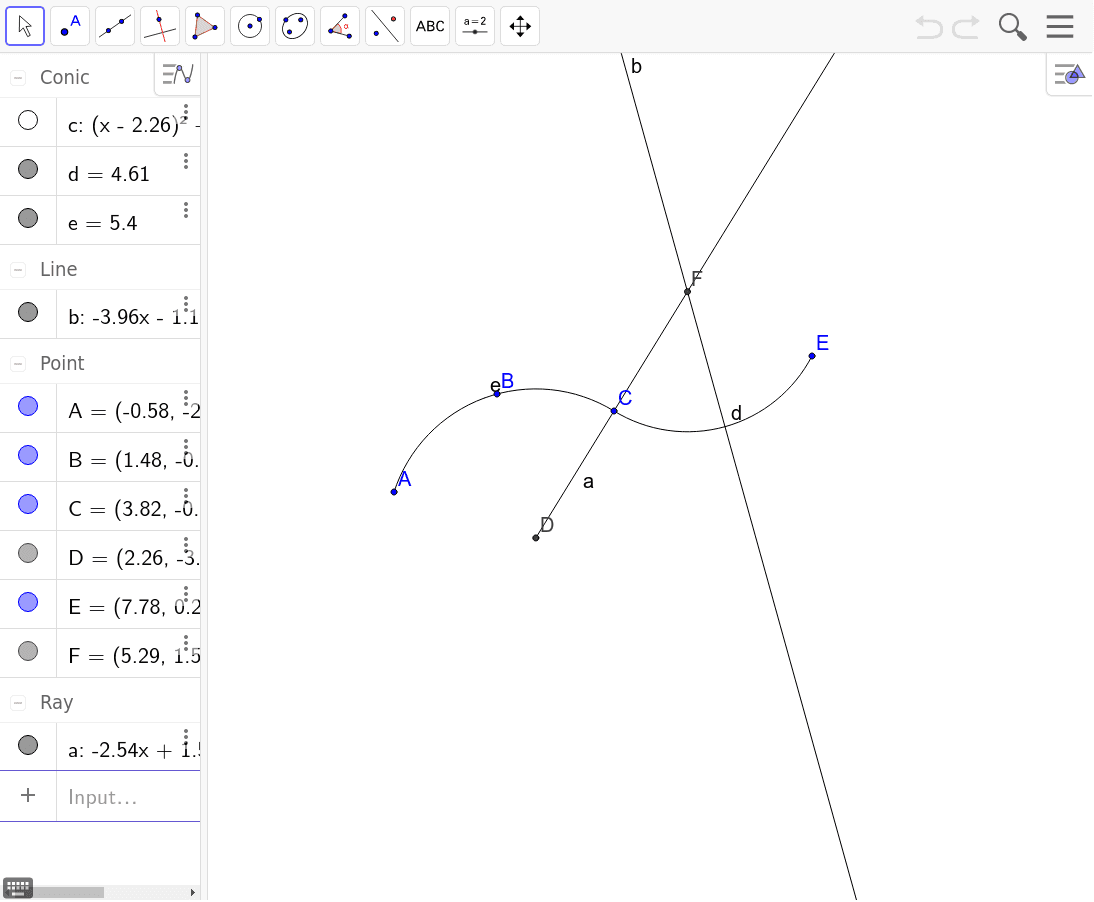The image size is (1094, 902).
Task: Open more options for point A
Action: tap(186, 398)
